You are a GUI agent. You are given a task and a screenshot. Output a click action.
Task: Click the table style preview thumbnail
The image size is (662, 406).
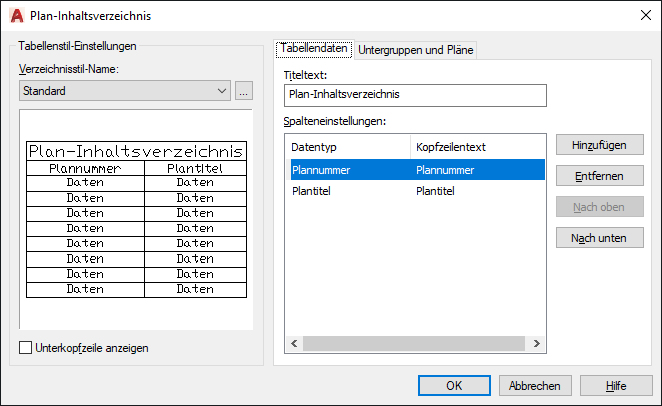[136, 220]
